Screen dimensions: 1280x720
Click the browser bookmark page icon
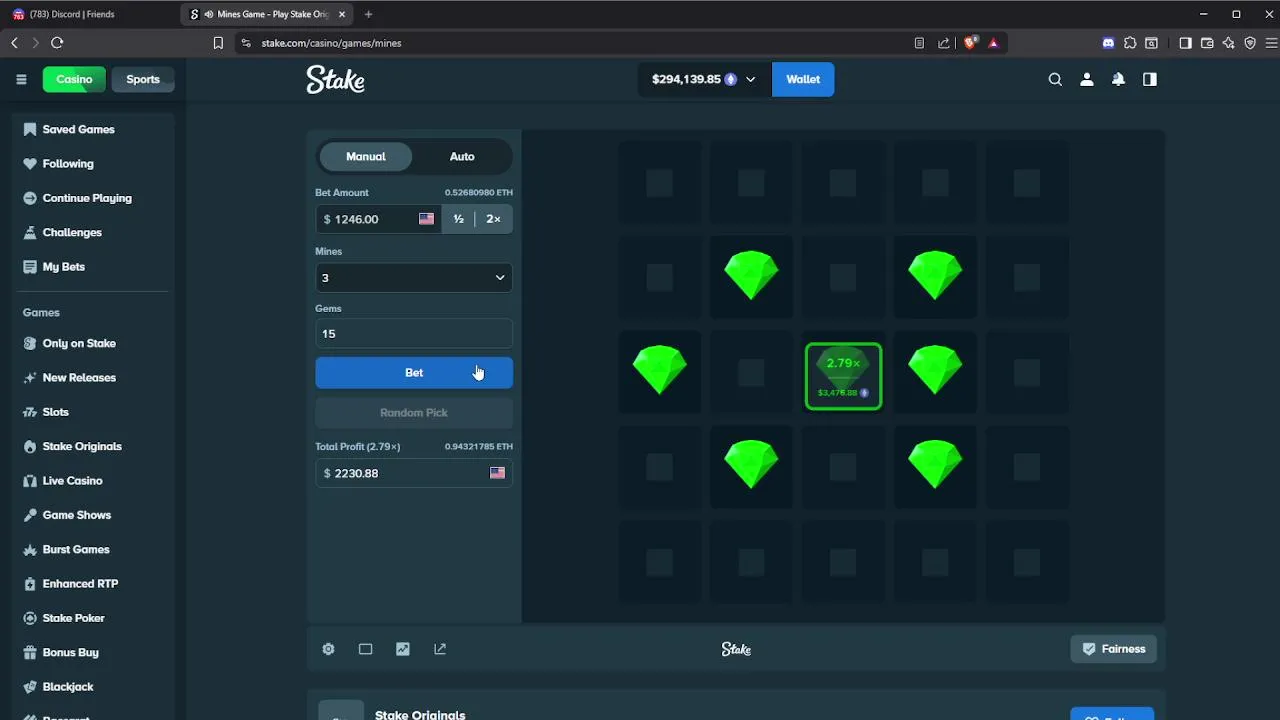tap(218, 43)
